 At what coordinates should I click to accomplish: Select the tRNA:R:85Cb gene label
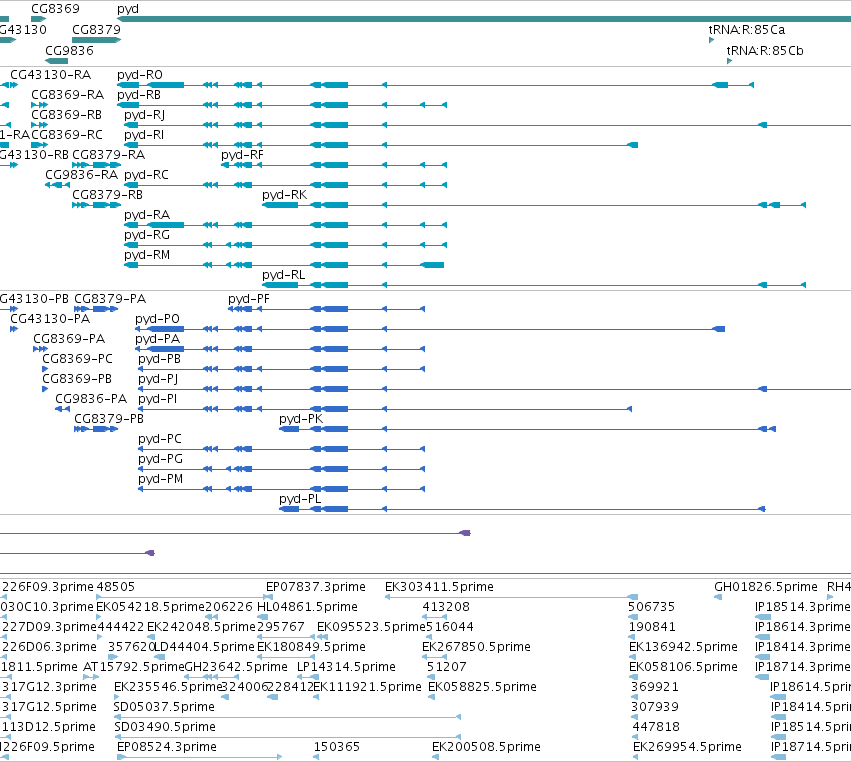[765, 50]
